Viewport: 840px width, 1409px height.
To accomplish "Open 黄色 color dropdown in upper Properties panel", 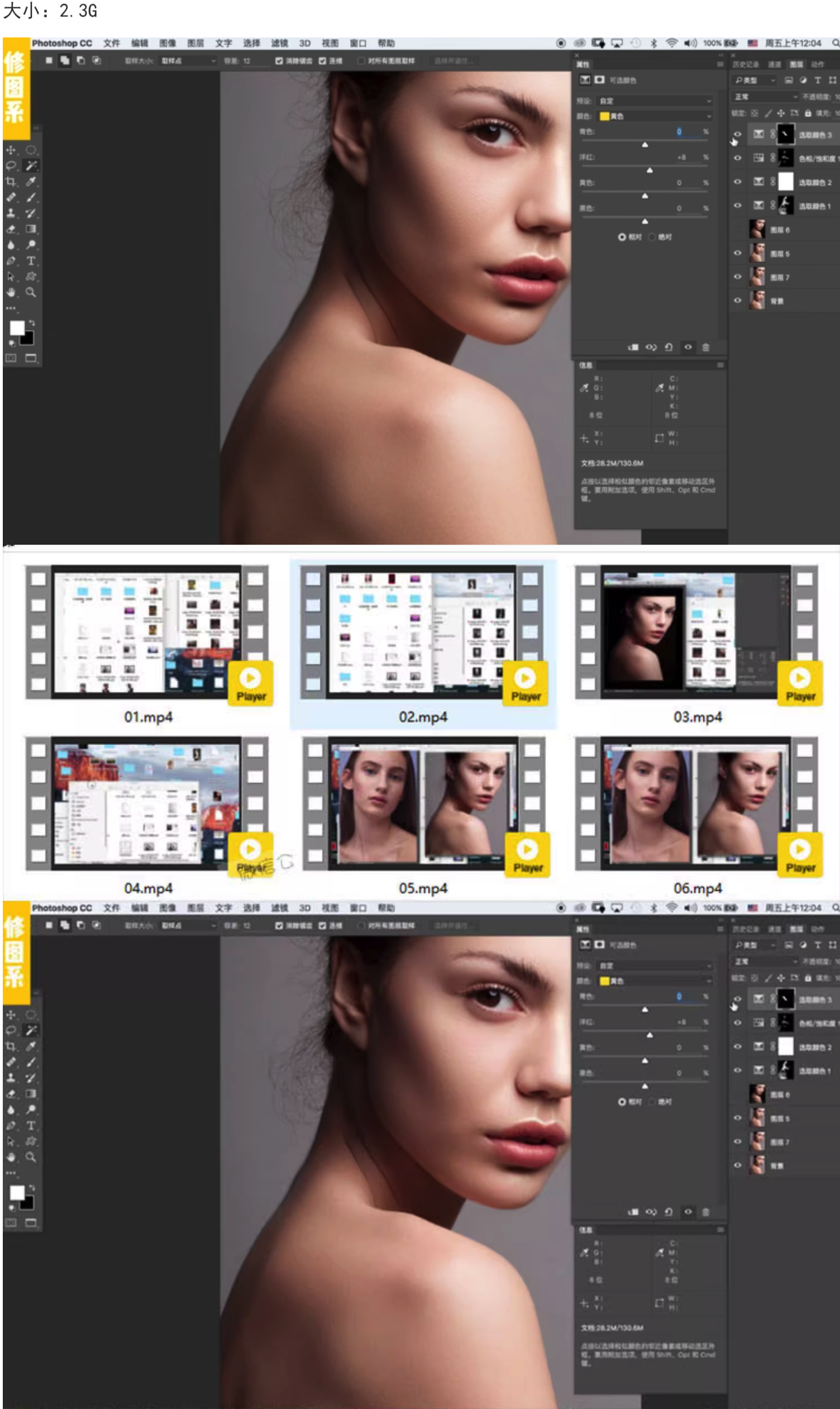I will (x=655, y=116).
